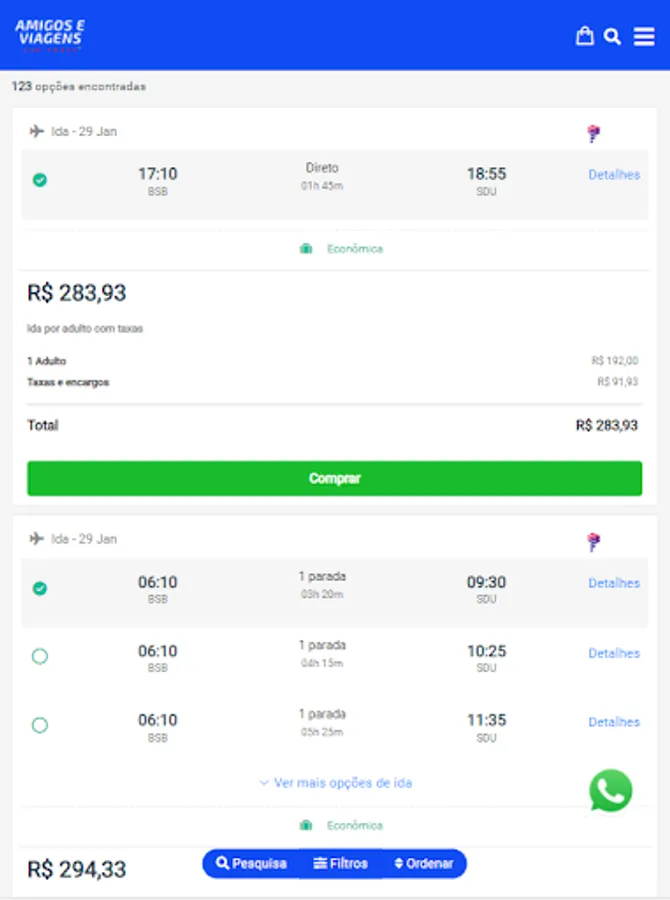Click the airline logo on second flight card
This screenshot has height=900, width=670.
tap(594, 542)
